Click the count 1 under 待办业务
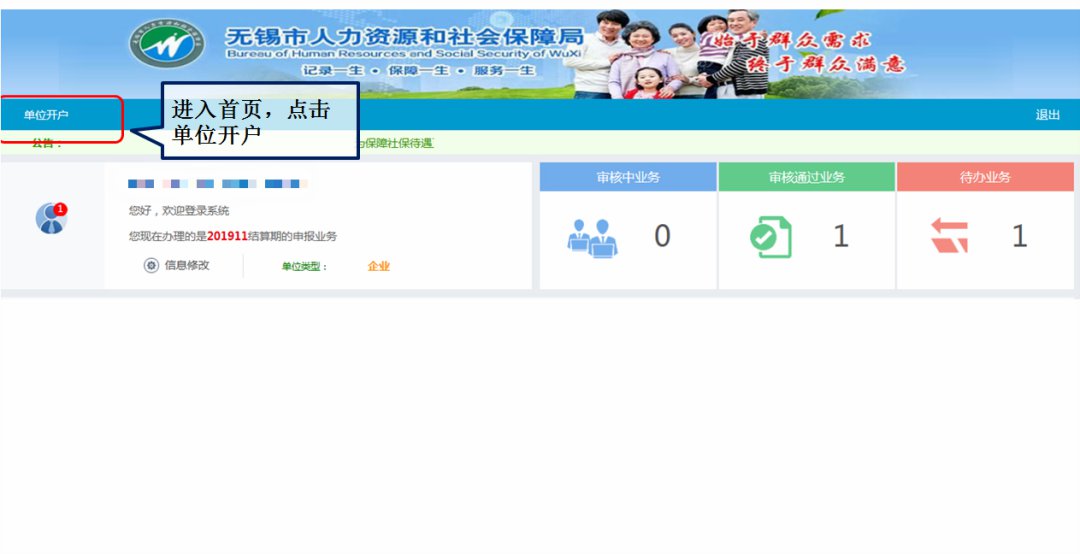The image size is (1080, 554). [x=1019, y=236]
